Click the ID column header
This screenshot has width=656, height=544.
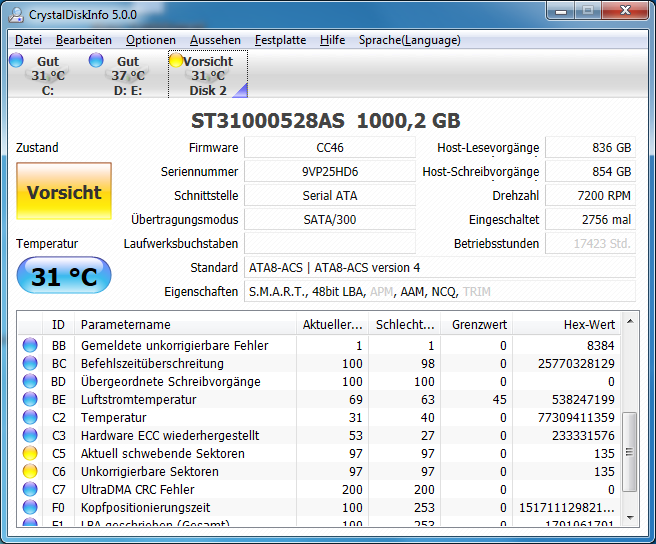click(59, 324)
